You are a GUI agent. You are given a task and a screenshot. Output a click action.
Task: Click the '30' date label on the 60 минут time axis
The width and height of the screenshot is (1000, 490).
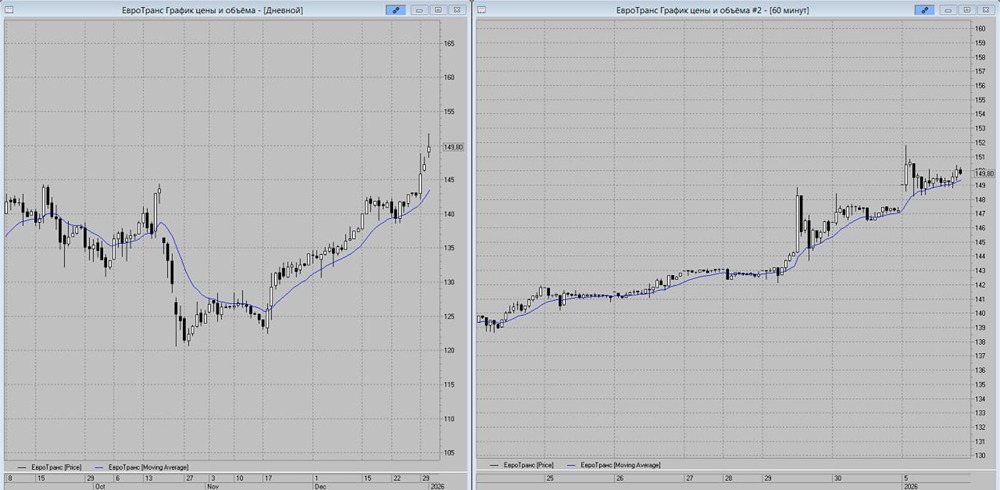[837, 477]
